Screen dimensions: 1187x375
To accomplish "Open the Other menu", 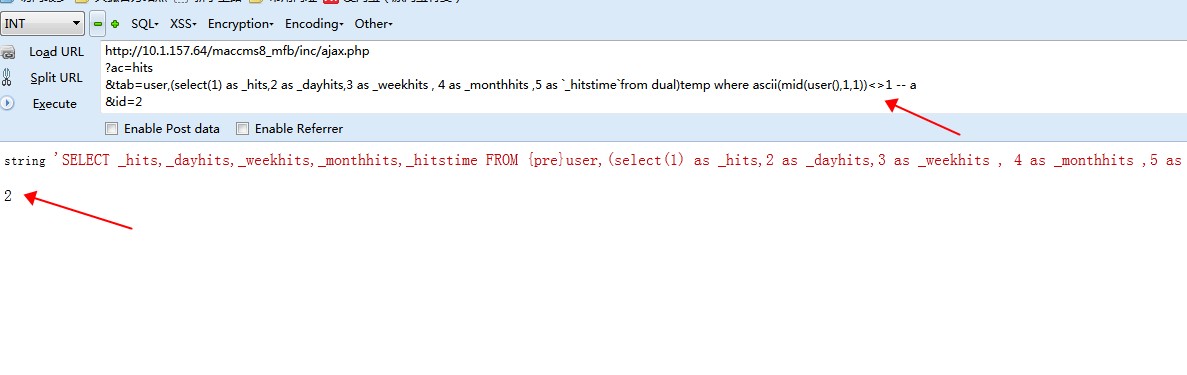I will (373, 23).
